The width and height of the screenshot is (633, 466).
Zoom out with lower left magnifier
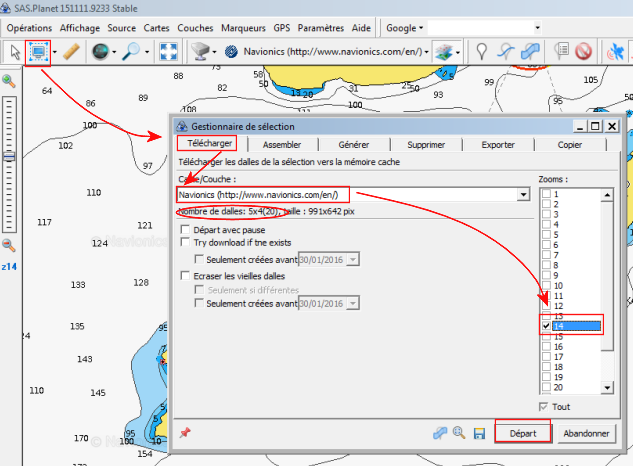pos(9,245)
